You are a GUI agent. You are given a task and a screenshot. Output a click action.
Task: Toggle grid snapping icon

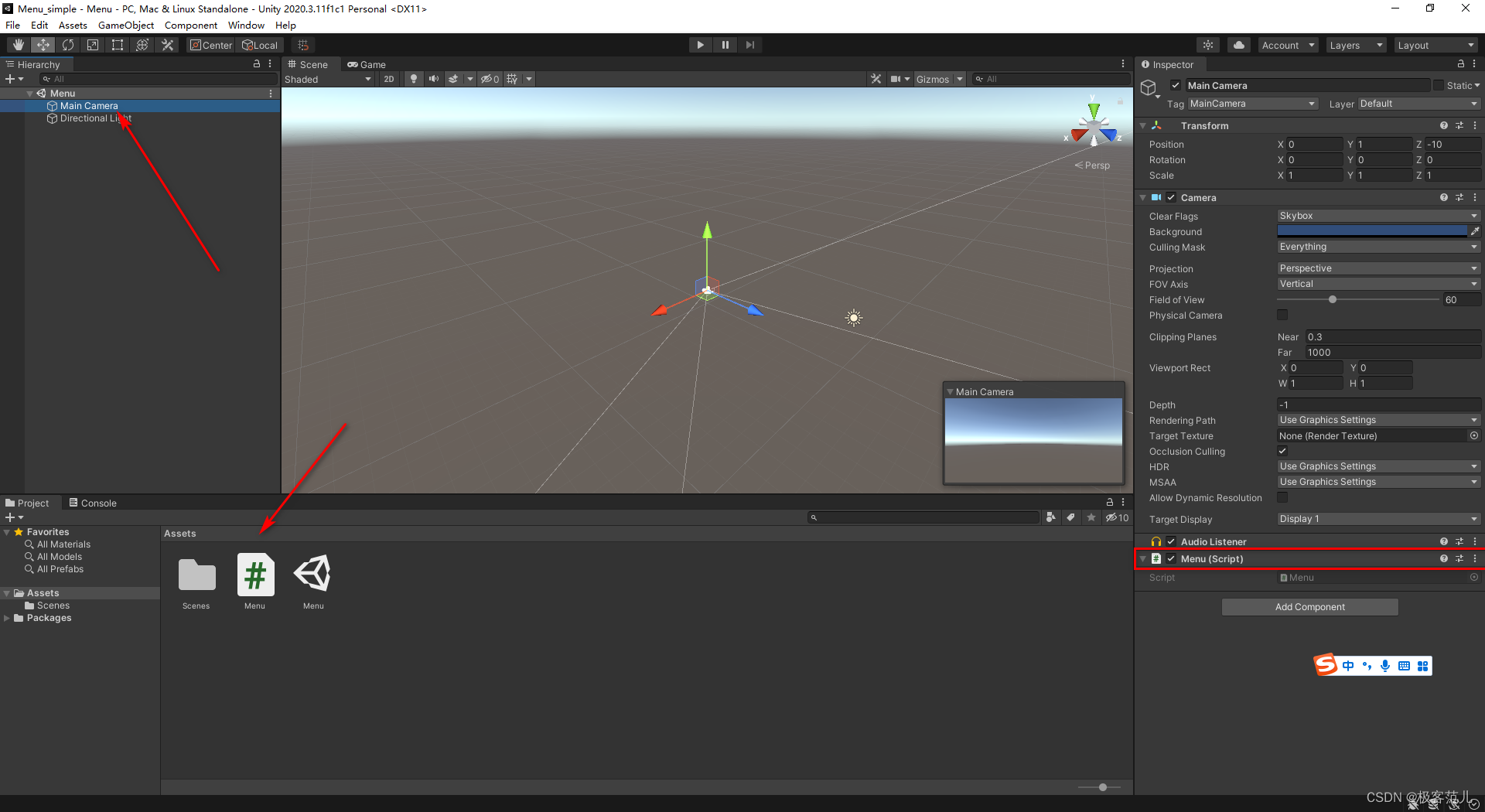[x=303, y=45]
